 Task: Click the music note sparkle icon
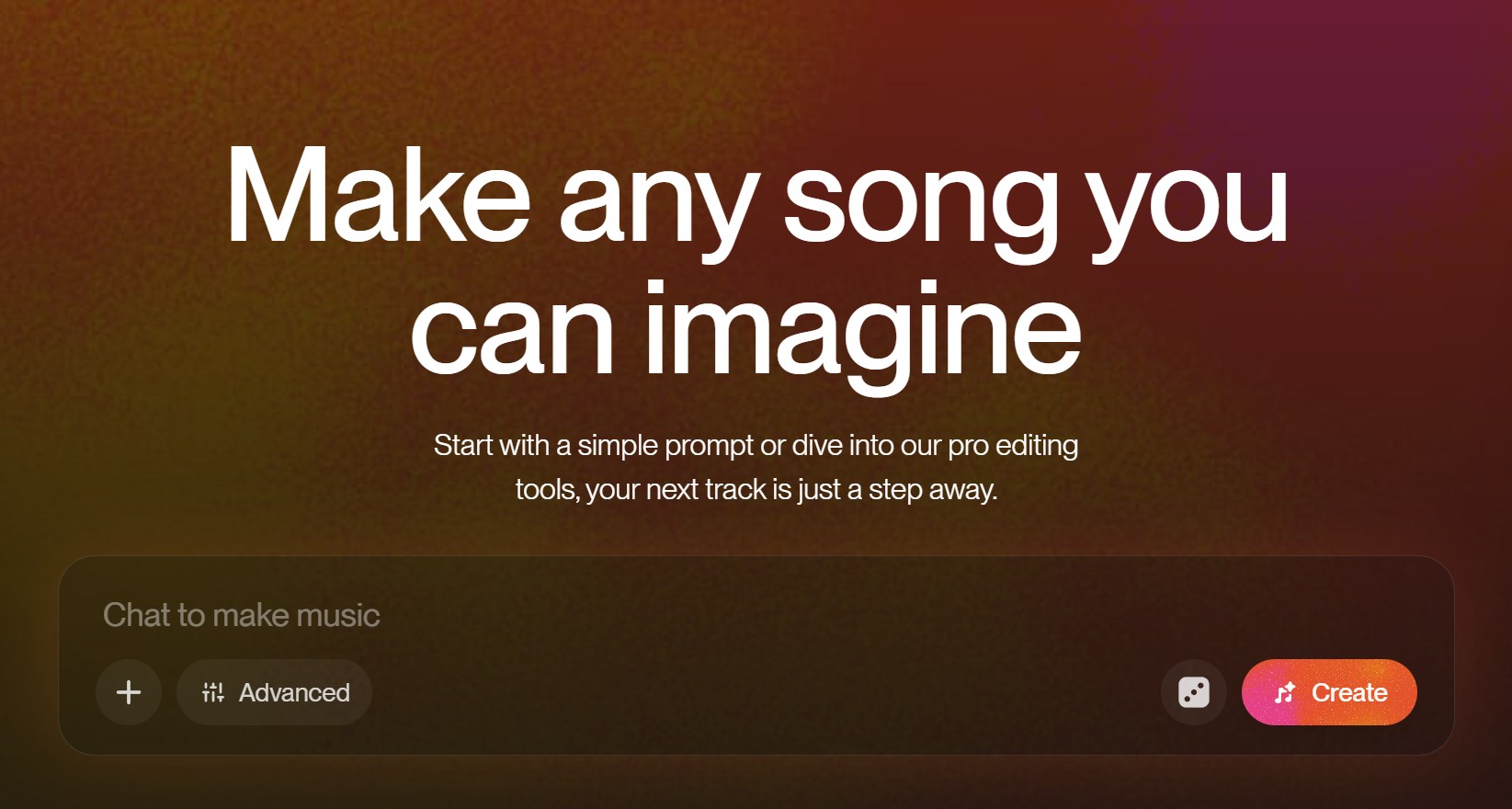[x=1285, y=692]
